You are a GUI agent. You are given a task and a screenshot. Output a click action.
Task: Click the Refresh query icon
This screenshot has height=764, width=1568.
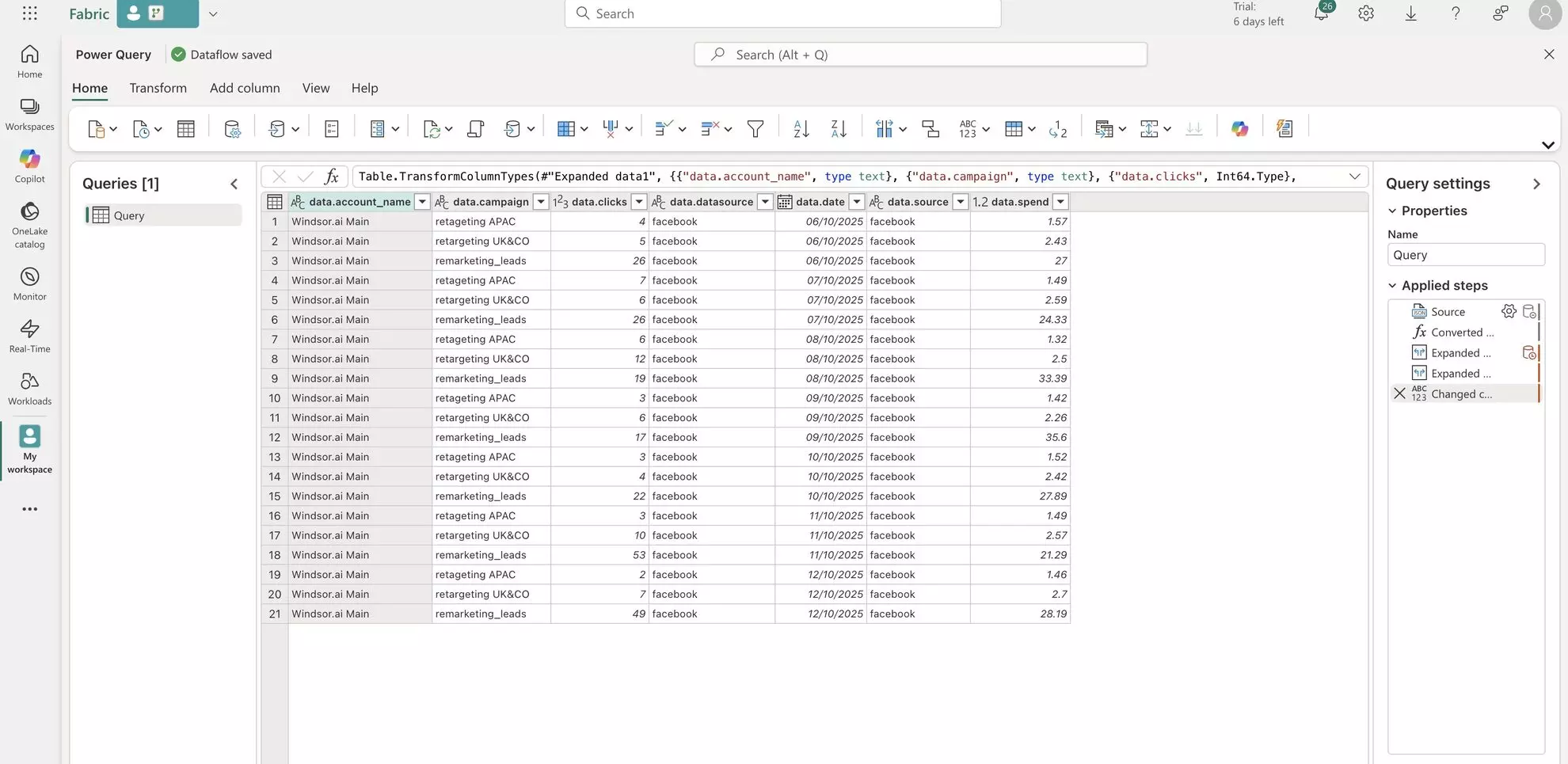tap(432, 127)
